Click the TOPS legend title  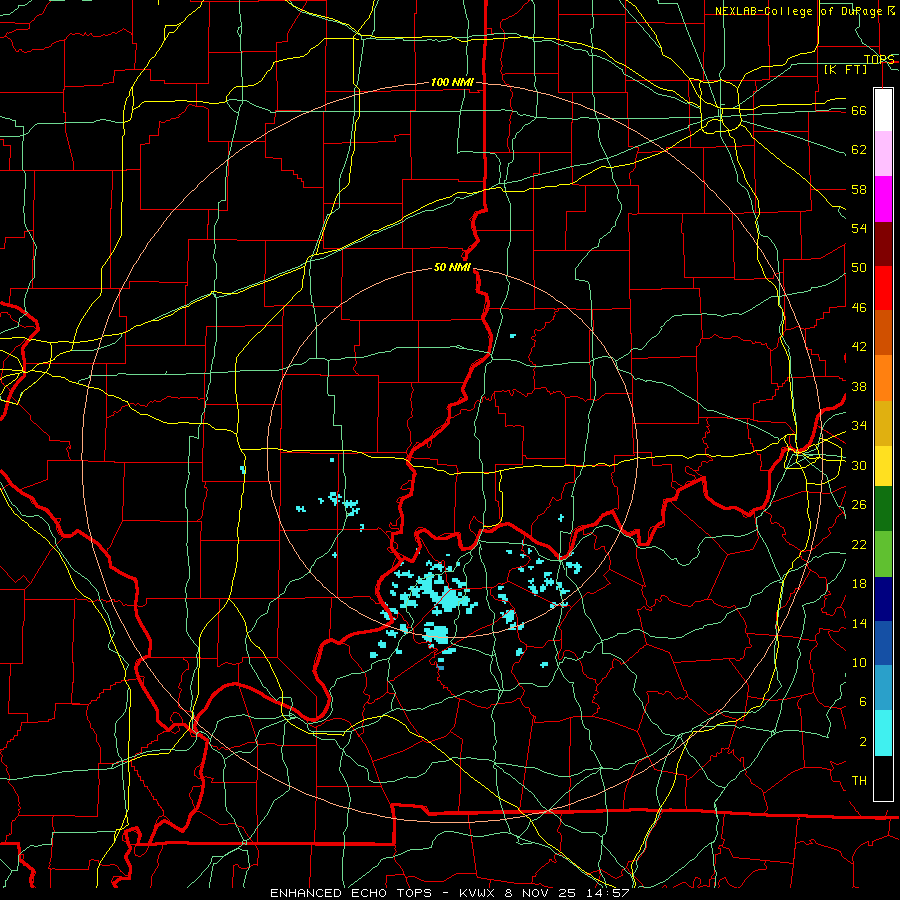(x=879, y=59)
